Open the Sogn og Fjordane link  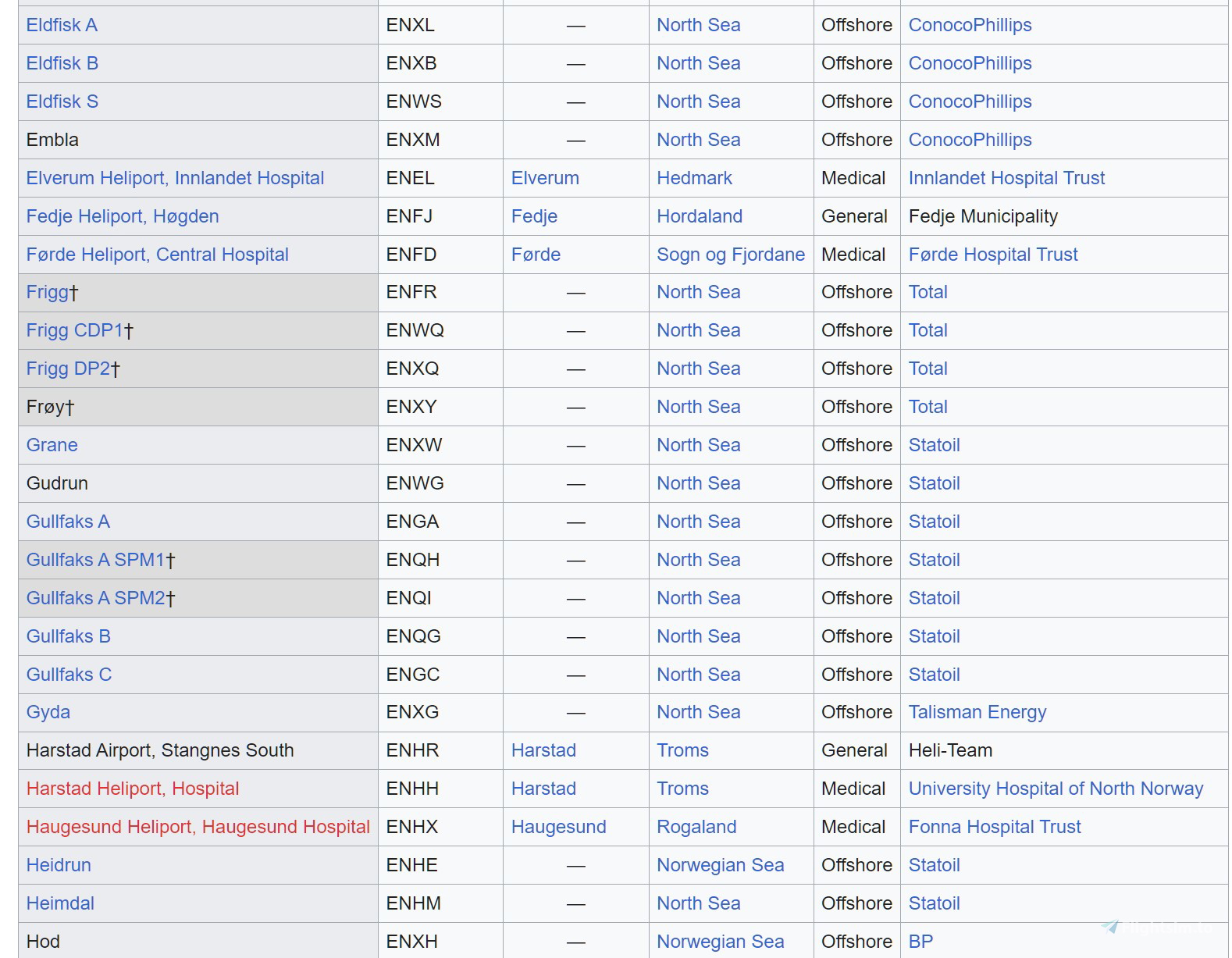(731, 255)
